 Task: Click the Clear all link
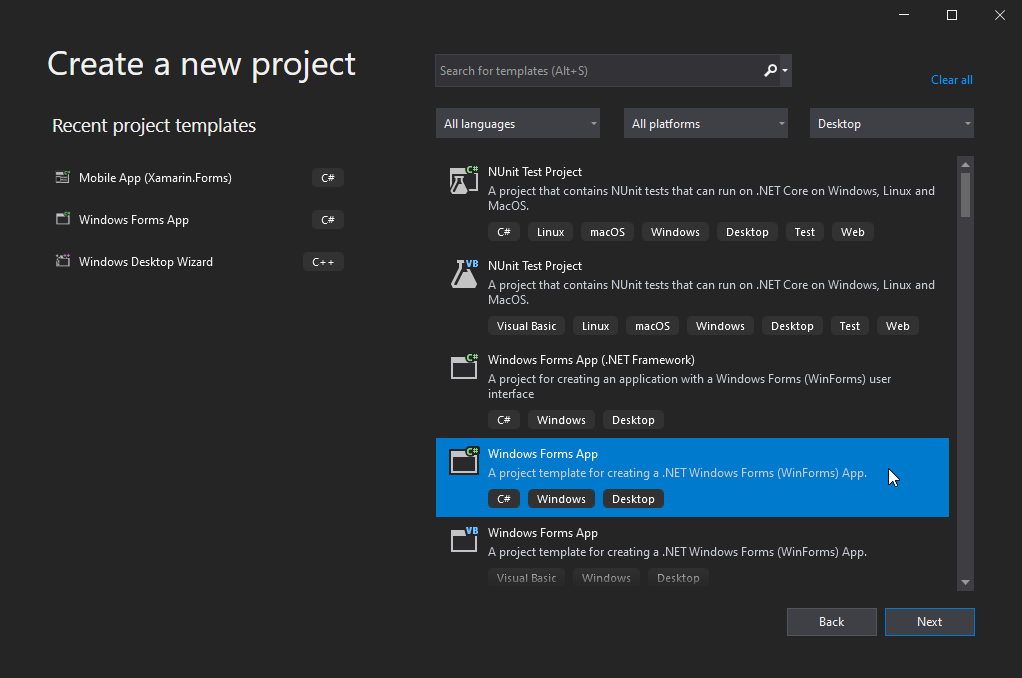coord(951,80)
